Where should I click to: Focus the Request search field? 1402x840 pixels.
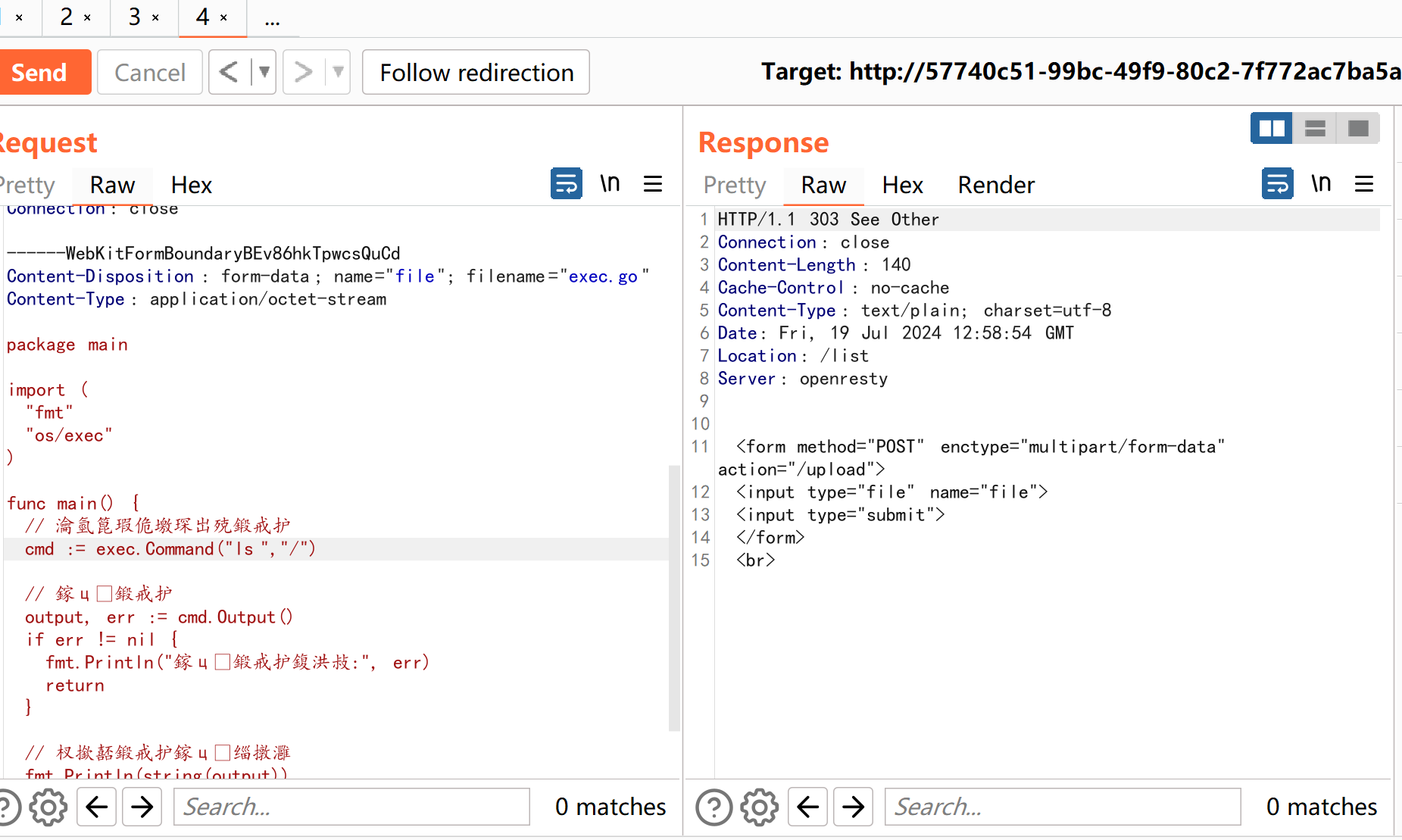(x=351, y=807)
